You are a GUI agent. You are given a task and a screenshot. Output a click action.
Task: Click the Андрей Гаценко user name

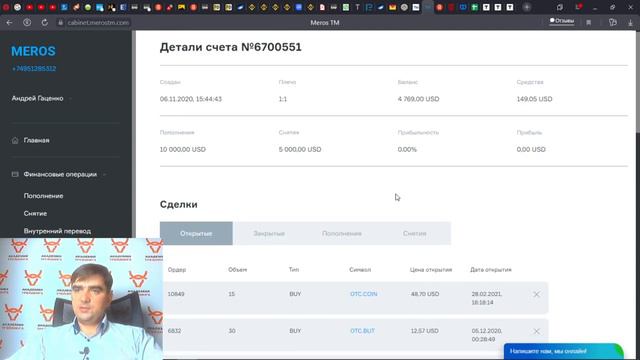[x=38, y=98]
